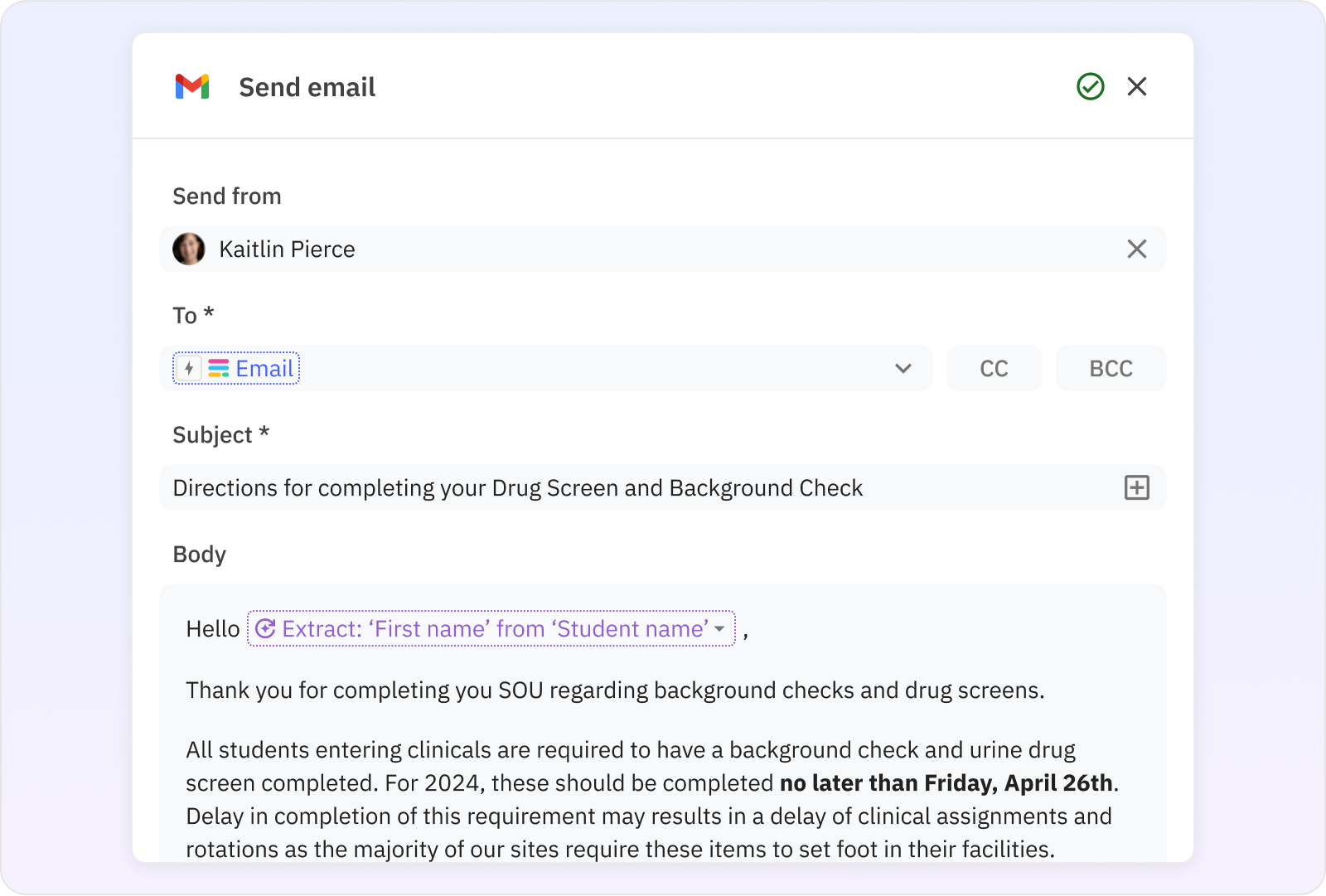Click the Extract refresh icon in body
The height and width of the screenshot is (896, 1326).
(265, 628)
